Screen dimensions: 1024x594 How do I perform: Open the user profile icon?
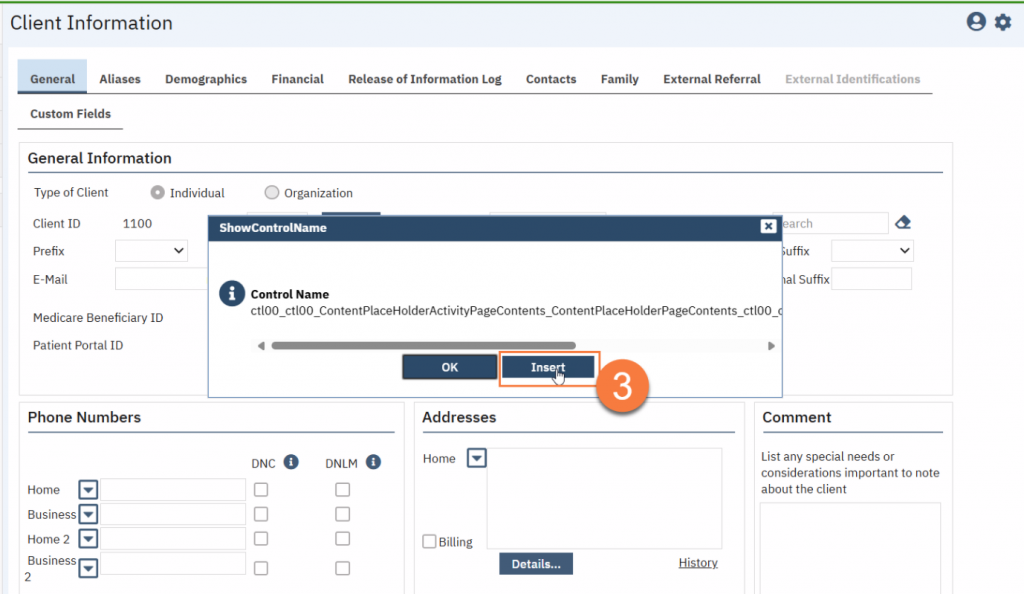click(x=976, y=22)
